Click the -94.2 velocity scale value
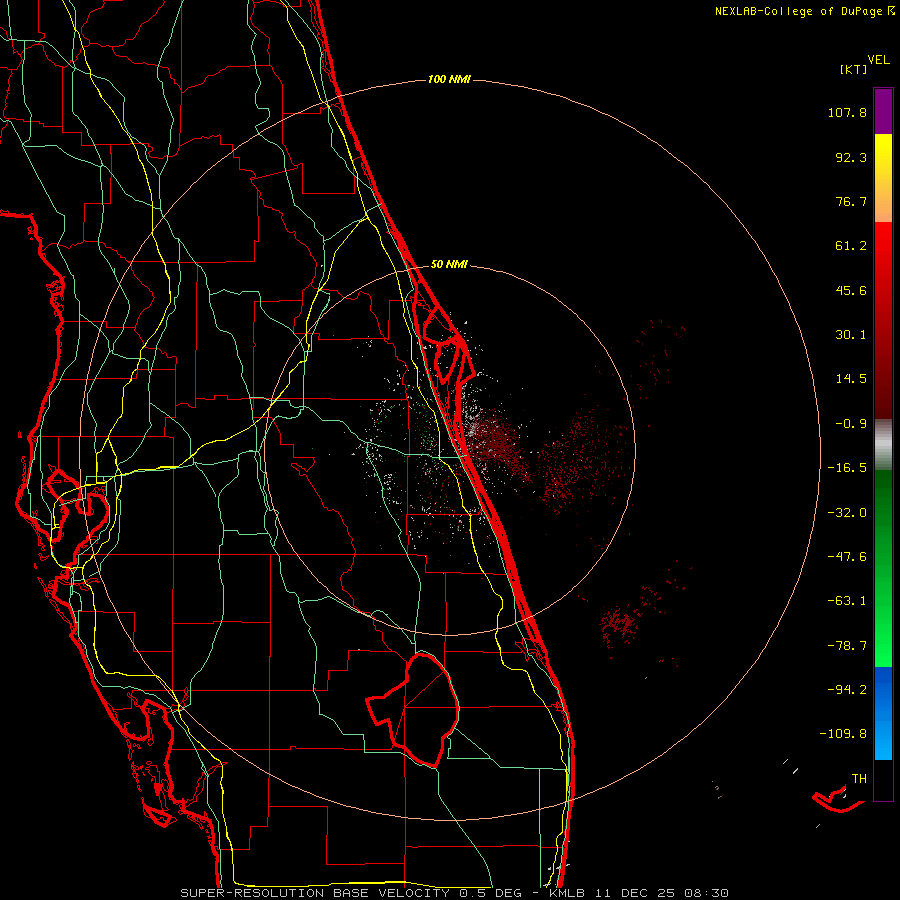Viewport: 900px width, 900px height. (847, 689)
